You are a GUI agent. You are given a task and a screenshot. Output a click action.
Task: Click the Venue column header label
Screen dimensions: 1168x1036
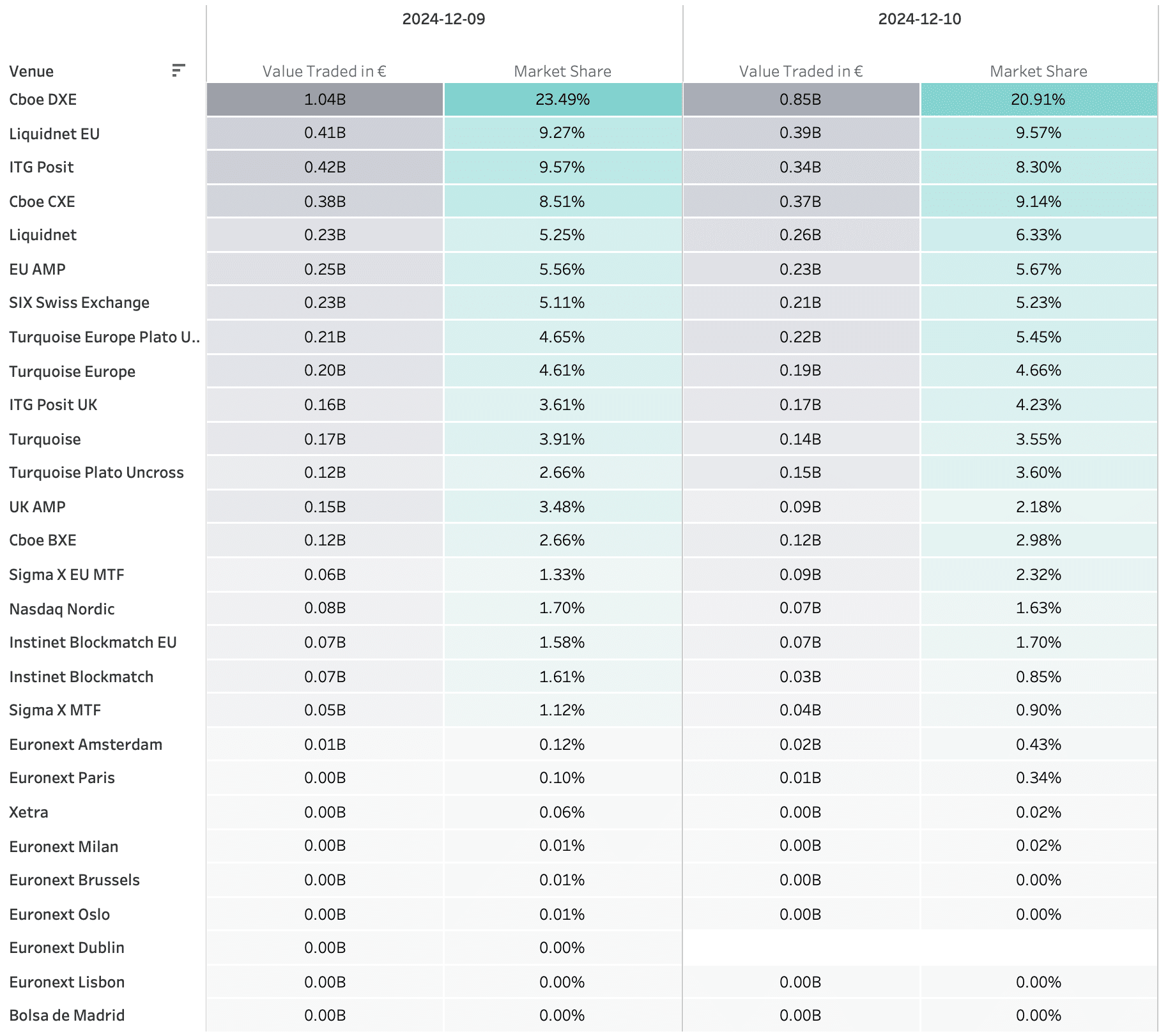coord(31,72)
